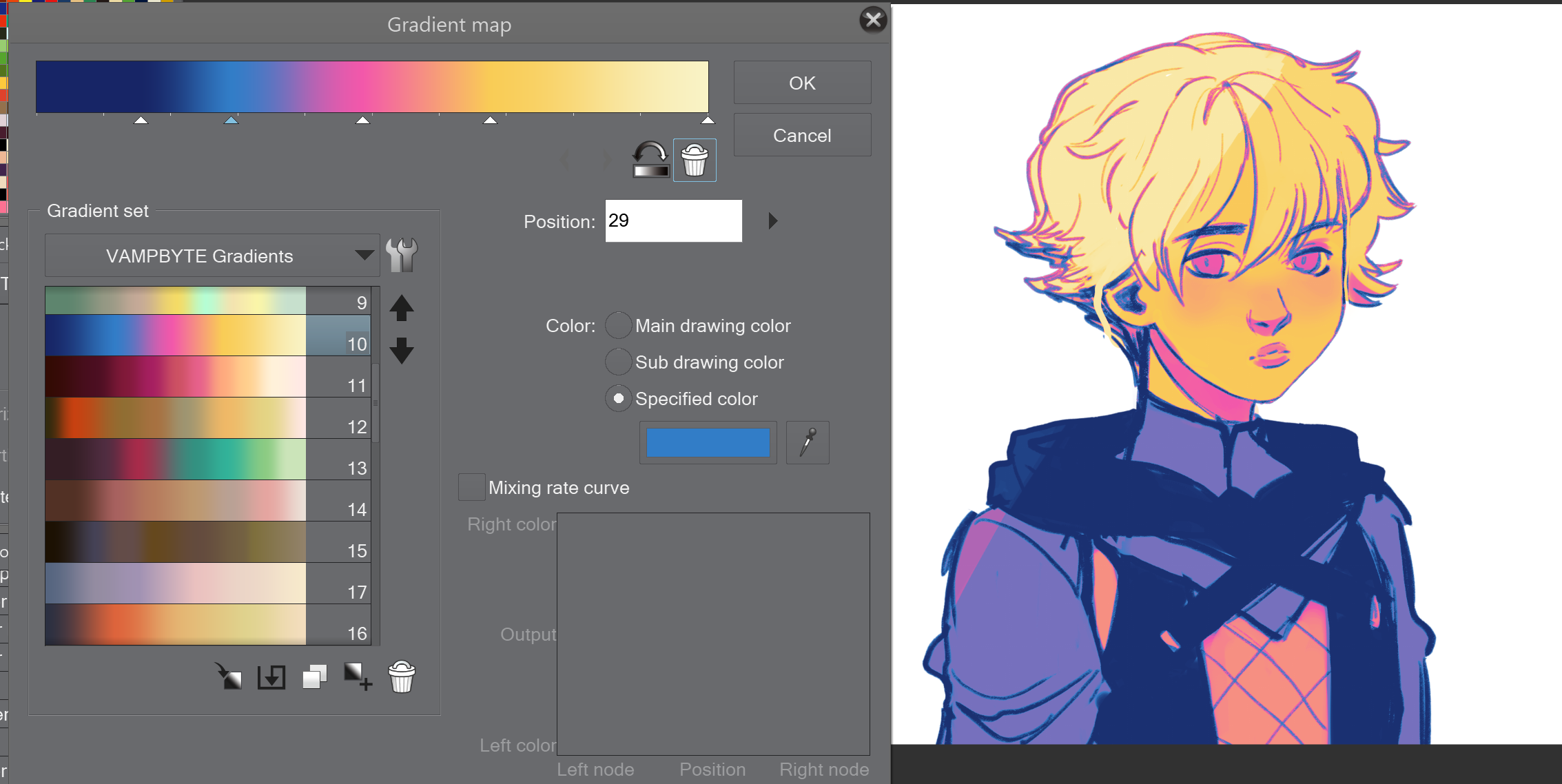This screenshot has width=1562, height=784.
Task: Select the 'Sub drawing color' radio button
Action: pos(617,362)
